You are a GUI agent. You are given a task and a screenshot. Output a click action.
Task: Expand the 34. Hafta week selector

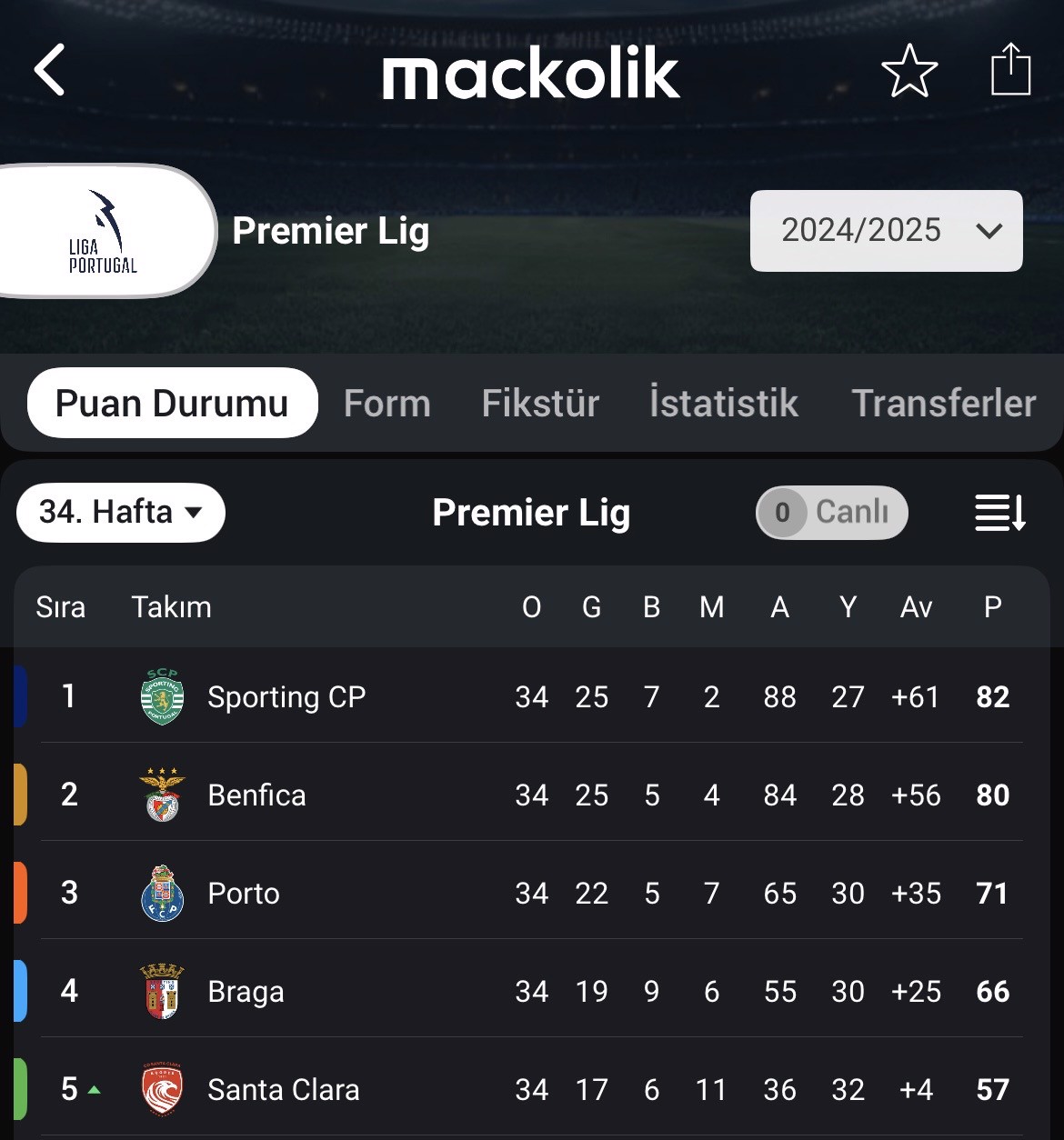(x=121, y=513)
